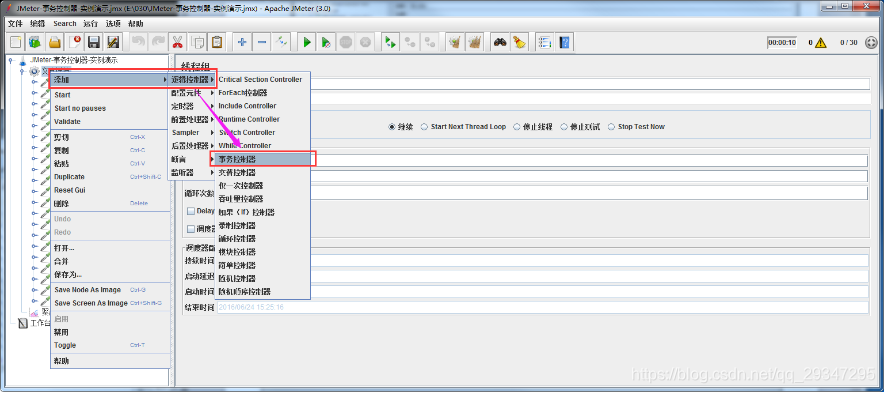Viewport: 885px width, 393px height.
Task: Choose Include Controller from the list
Action: click(263, 106)
